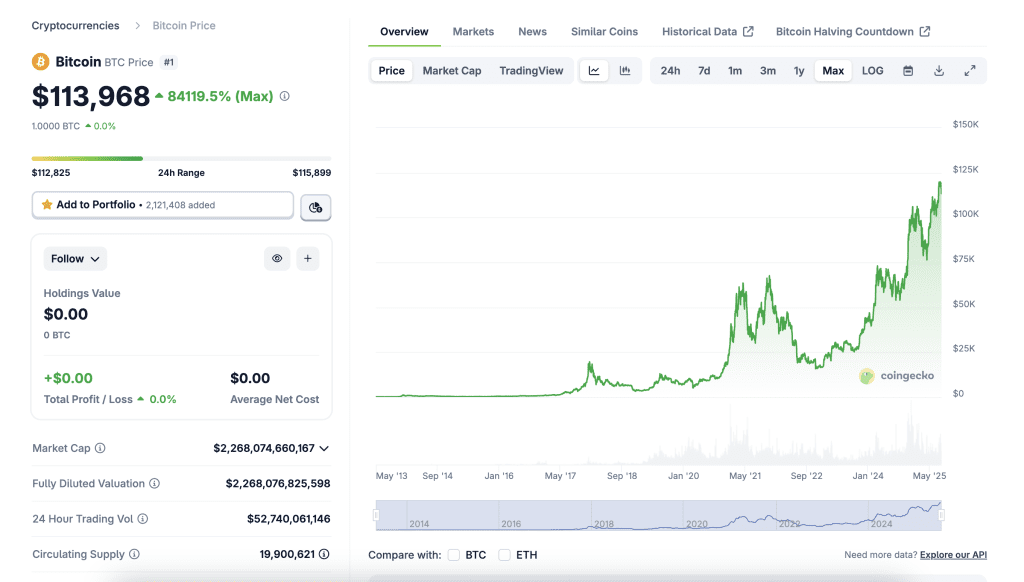Click the breadcrumb chevron separator
Viewport: 1024px width, 582px height.
coord(137,25)
